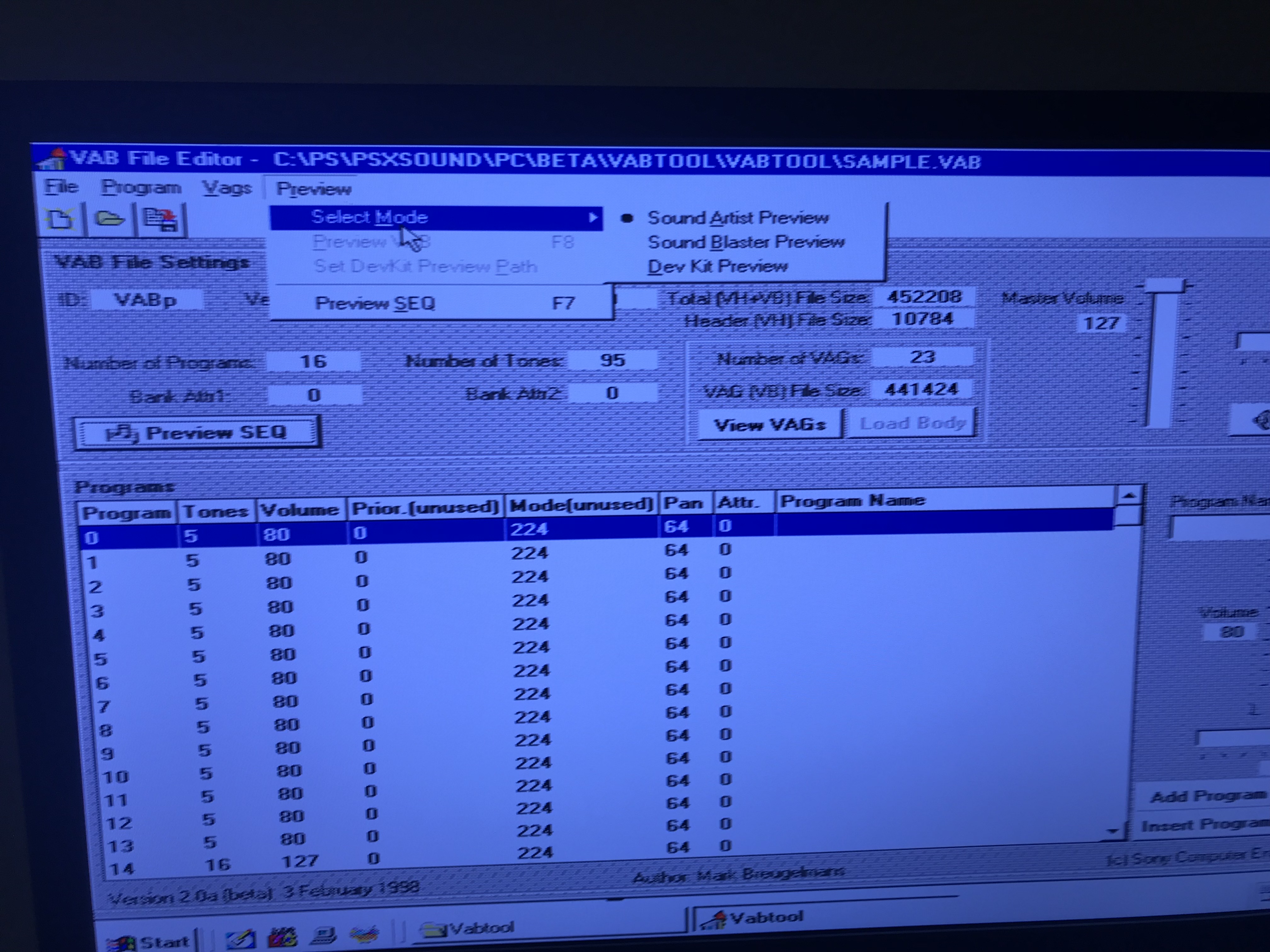Image resolution: width=1270 pixels, height=952 pixels.
Task: Click the Program Name input field on right
Action: click(1220, 527)
